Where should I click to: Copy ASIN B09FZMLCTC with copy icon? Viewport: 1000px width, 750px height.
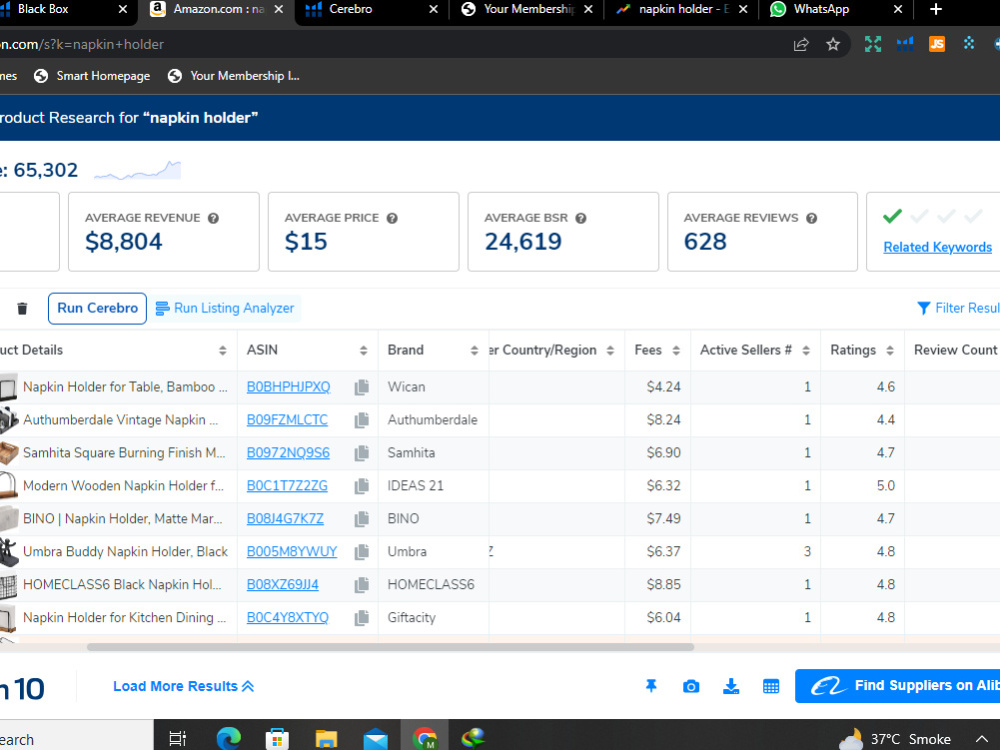click(x=362, y=420)
